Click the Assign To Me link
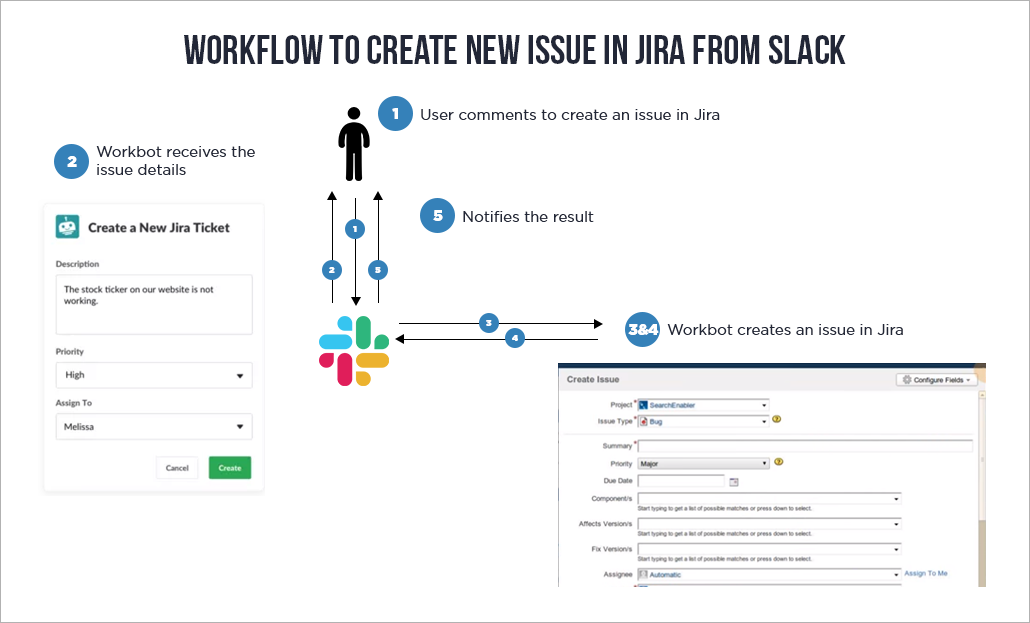The width and height of the screenshot is (1030, 623). point(926,574)
